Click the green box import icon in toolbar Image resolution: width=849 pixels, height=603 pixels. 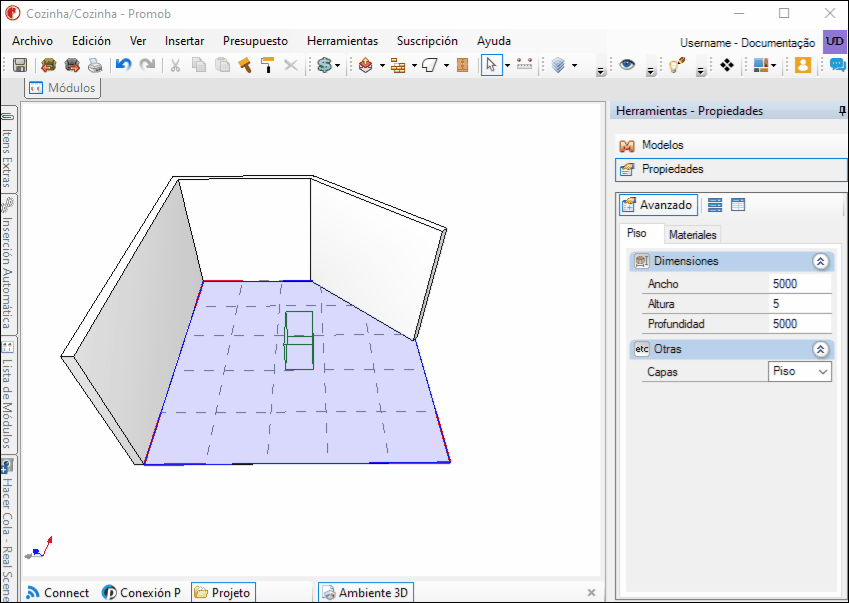click(x=49, y=65)
